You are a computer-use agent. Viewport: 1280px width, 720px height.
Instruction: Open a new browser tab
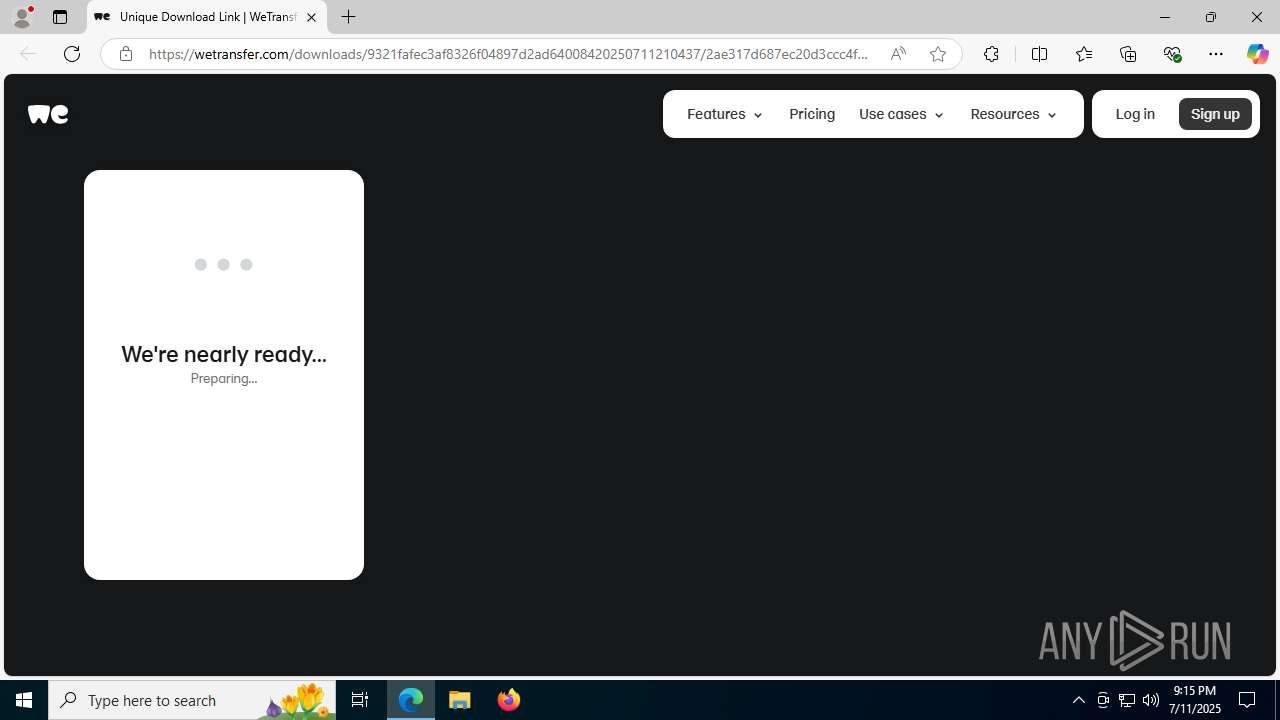(x=348, y=17)
